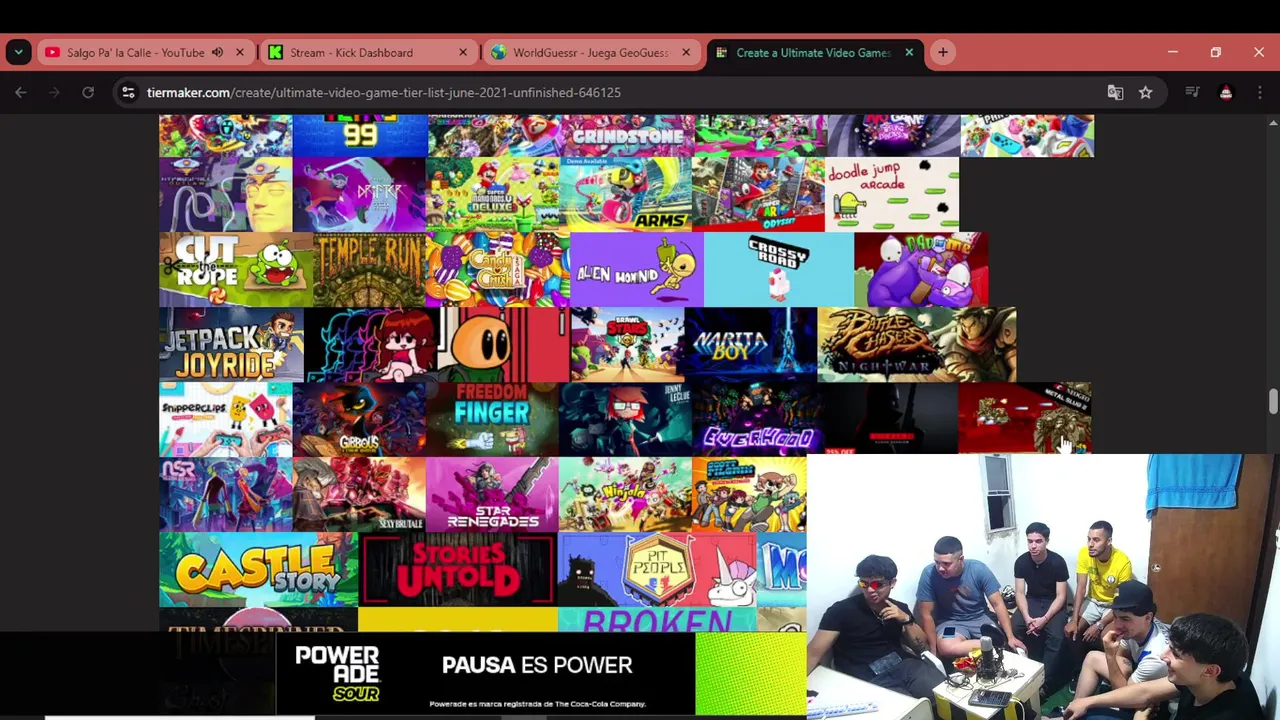The image size is (1280, 720).
Task: Pick the Everhood tile
Action: 758,419
